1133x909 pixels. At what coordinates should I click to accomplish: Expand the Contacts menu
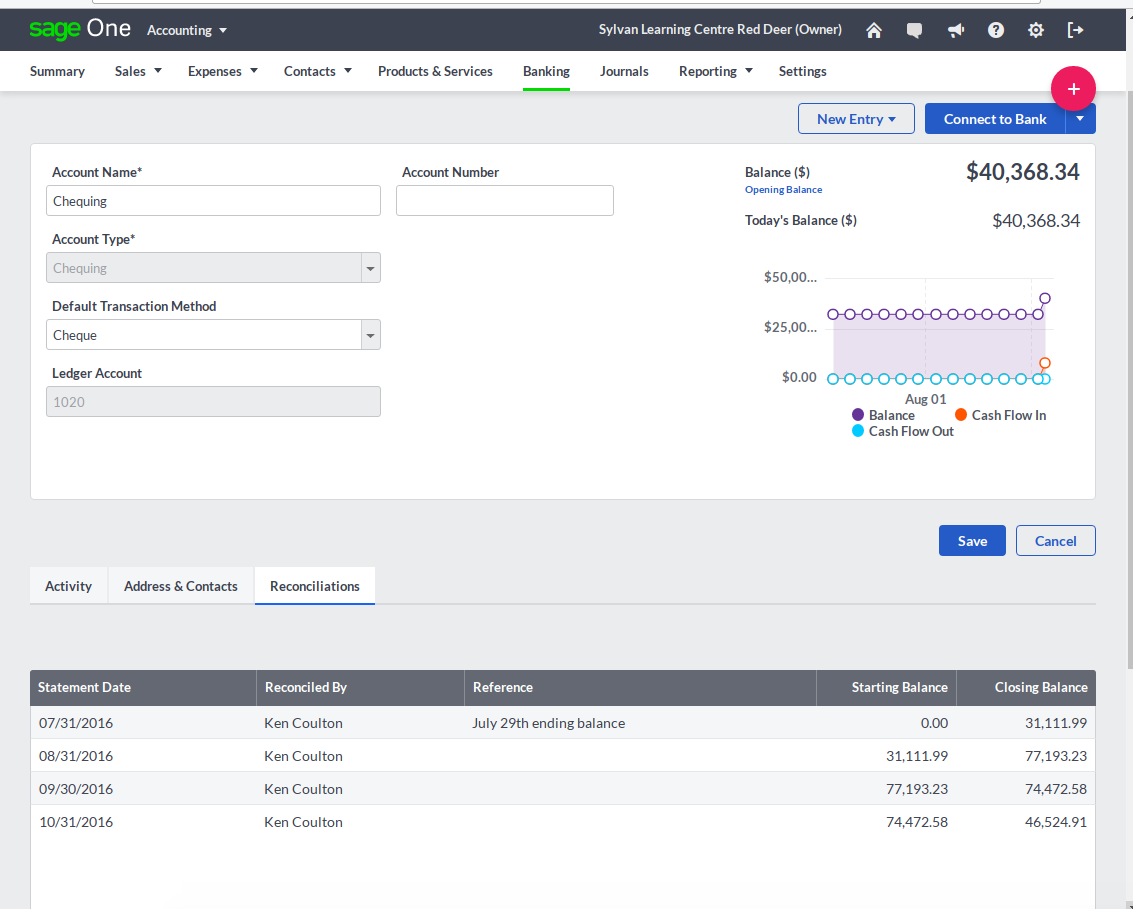click(x=318, y=71)
